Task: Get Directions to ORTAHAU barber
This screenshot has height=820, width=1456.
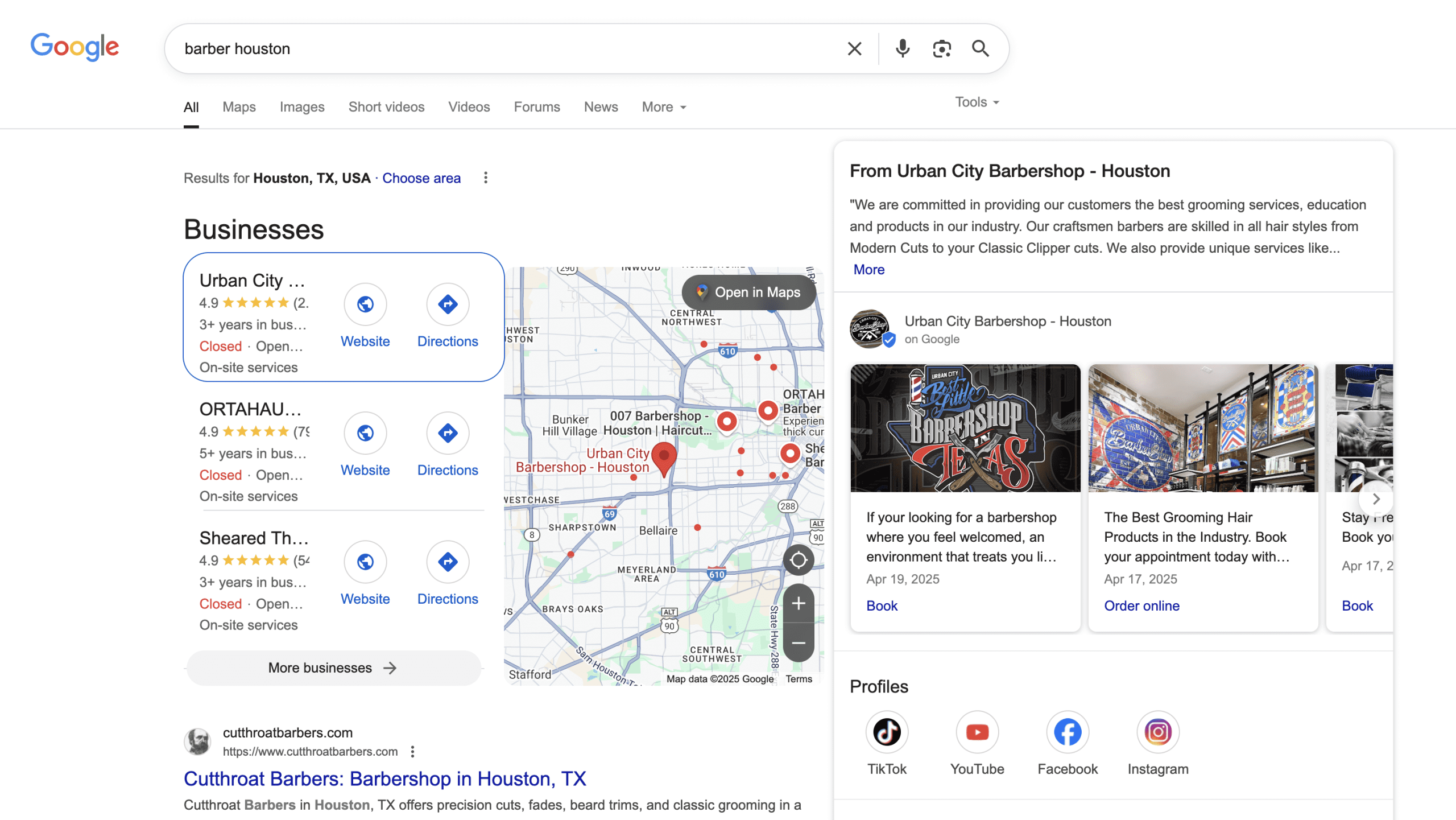Action: pyautogui.click(x=448, y=433)
